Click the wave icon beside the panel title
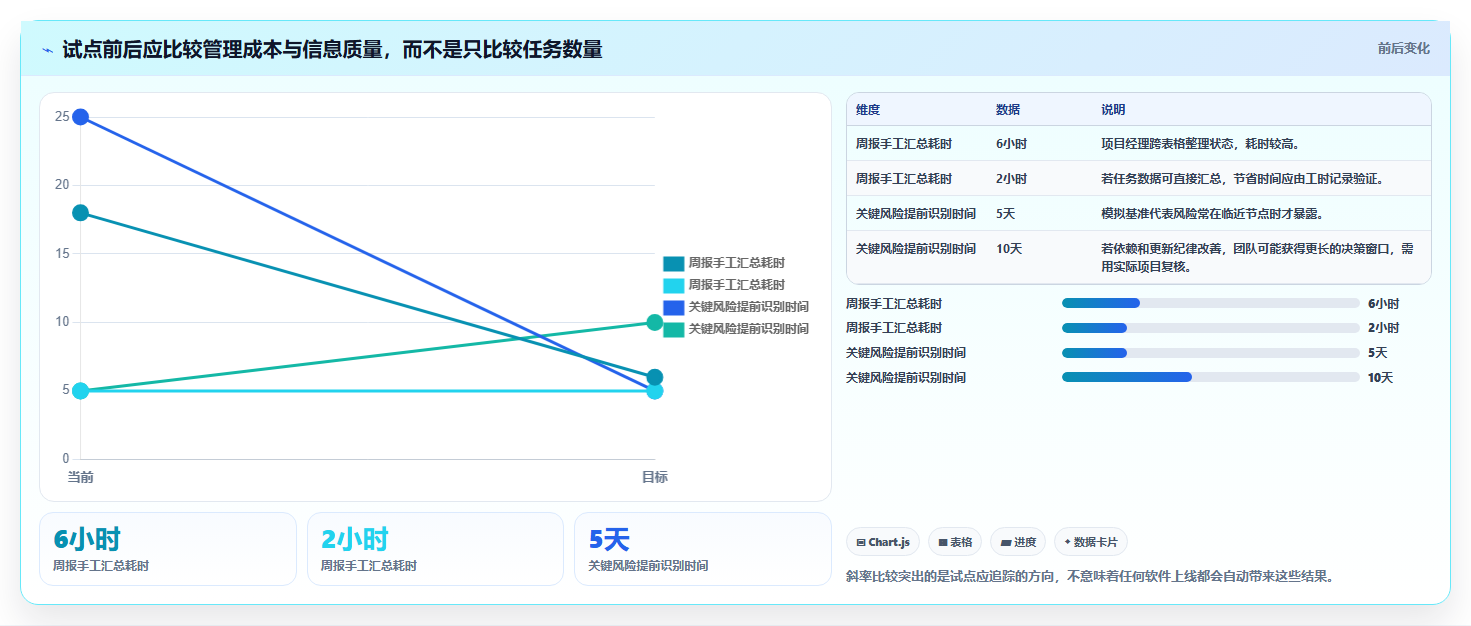This screenshot has height=626, width=1471. tap(48, 49)
